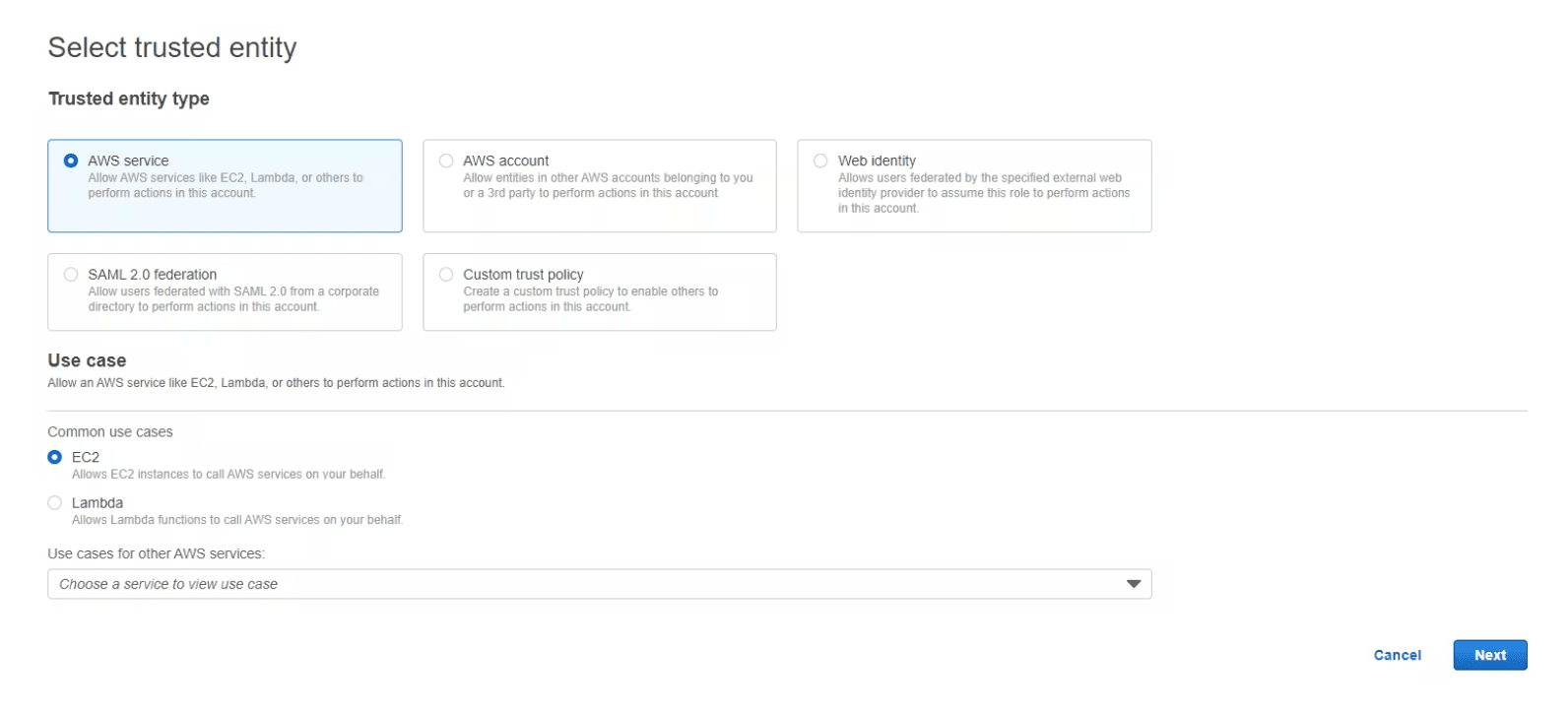Click the AWS service description text

click(226, 185)
